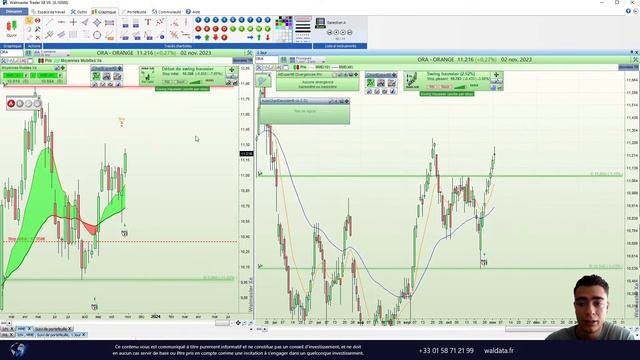The height and width of the screenshot is (360, 640).
Task: Toggle the checkbox in left chart toolbar
Action: pos(30,61)
